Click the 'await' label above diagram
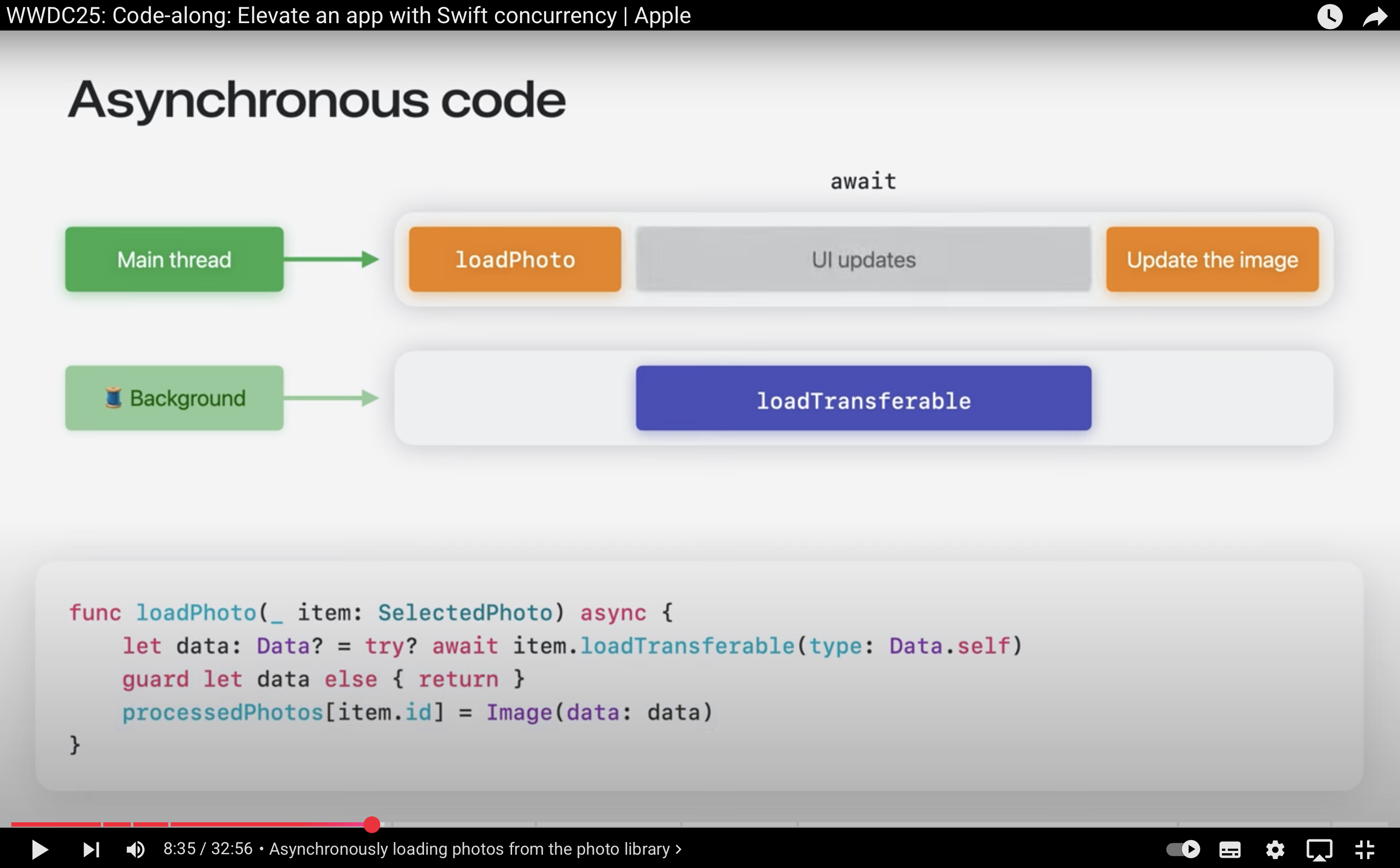Viewport: 1400px width, 868px height. pos(863,182)
